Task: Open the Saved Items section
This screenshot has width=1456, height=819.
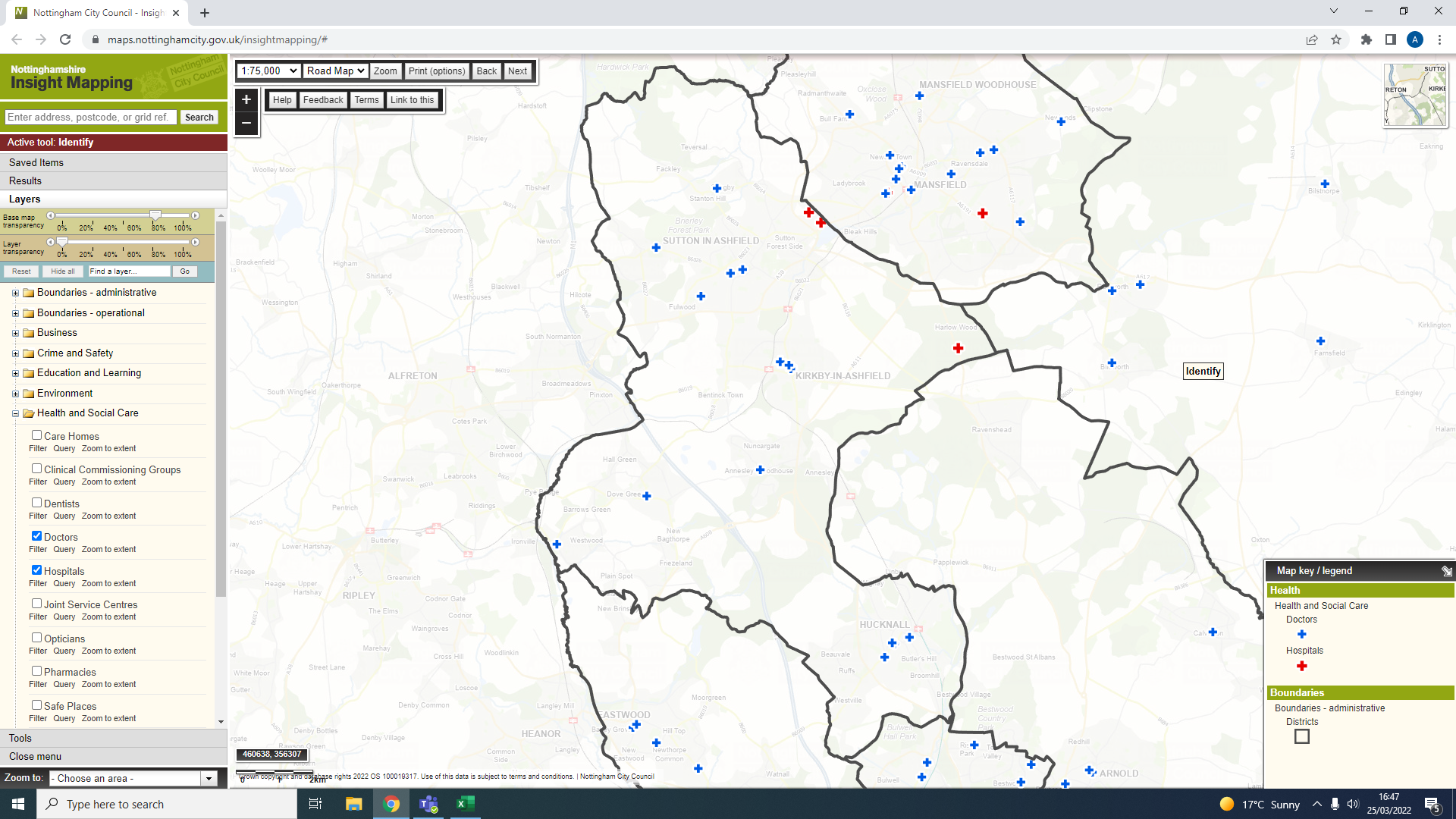Action: click(x=36, y=162)
